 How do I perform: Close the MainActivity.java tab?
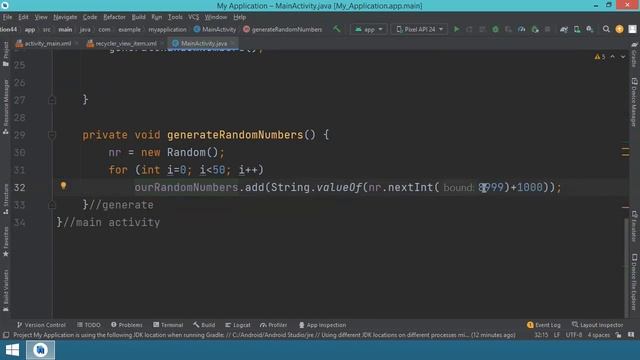pos(233,43)
